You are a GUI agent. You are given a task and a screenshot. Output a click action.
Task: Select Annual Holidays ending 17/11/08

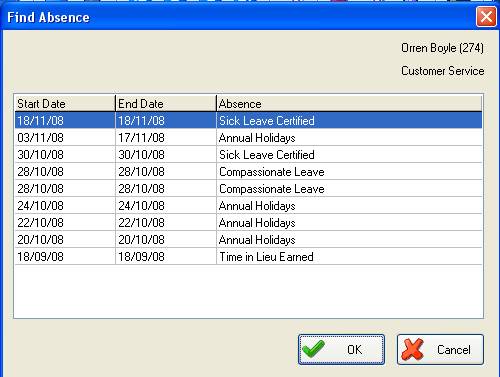pos(248,137)
